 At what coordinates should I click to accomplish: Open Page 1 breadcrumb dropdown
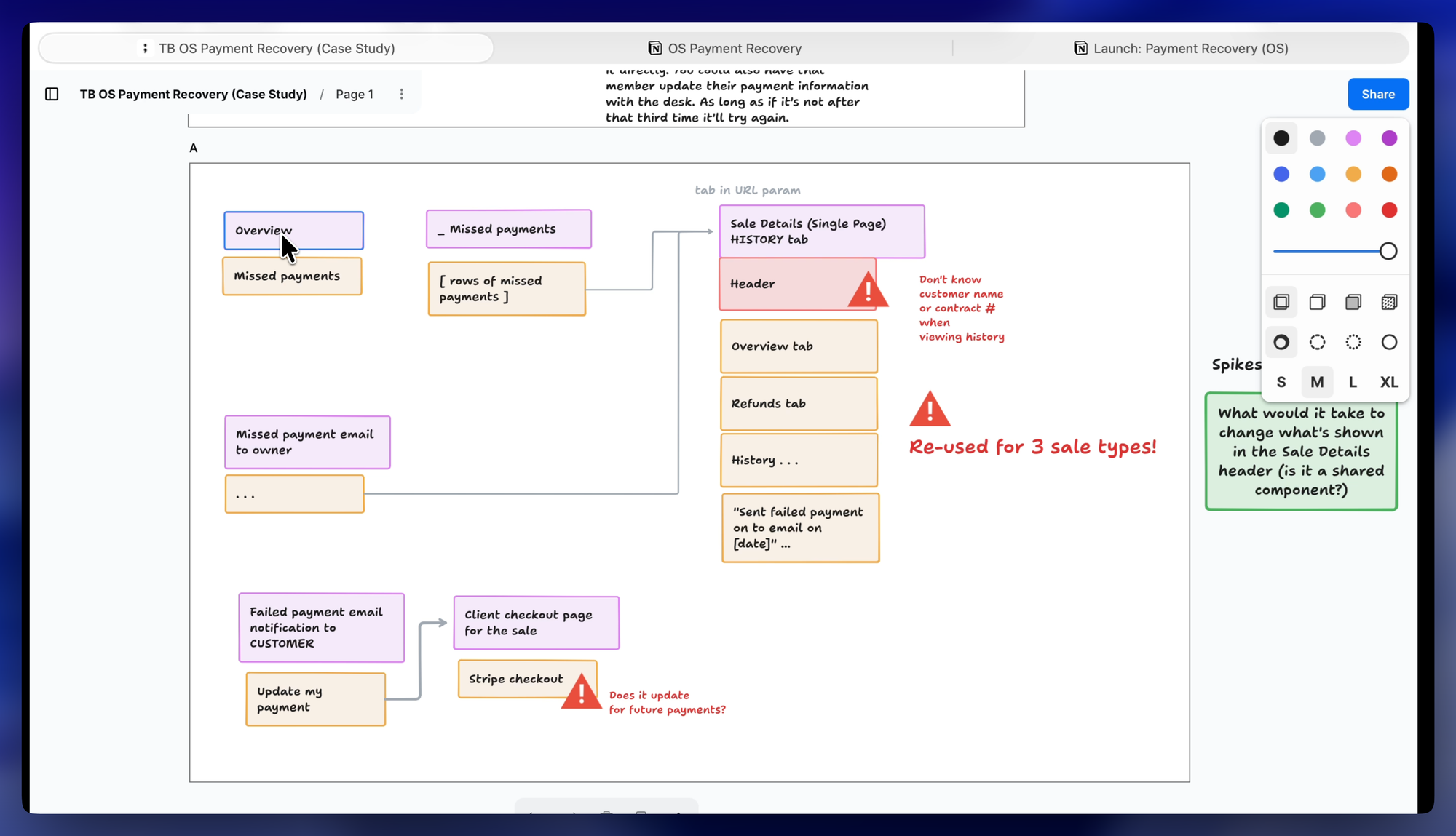[355, 94]
